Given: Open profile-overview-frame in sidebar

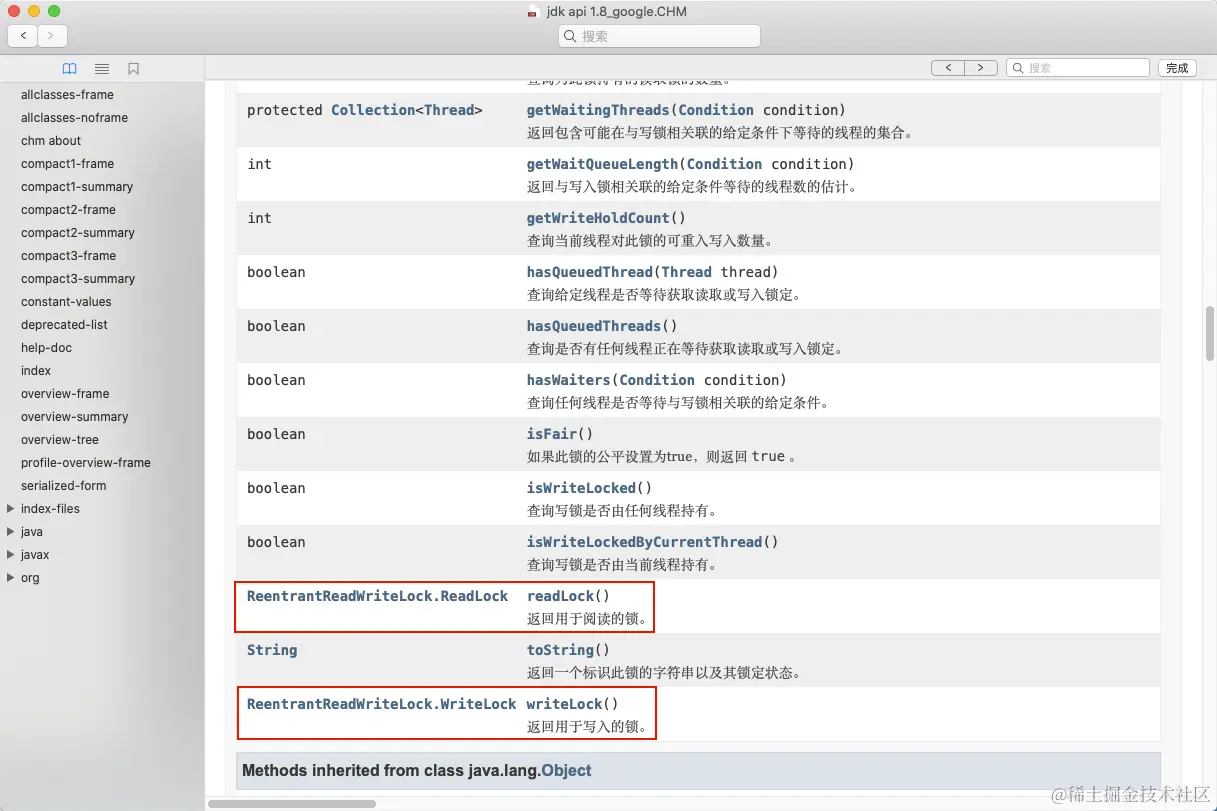Looking at the screenshot, I should point(86,463).
